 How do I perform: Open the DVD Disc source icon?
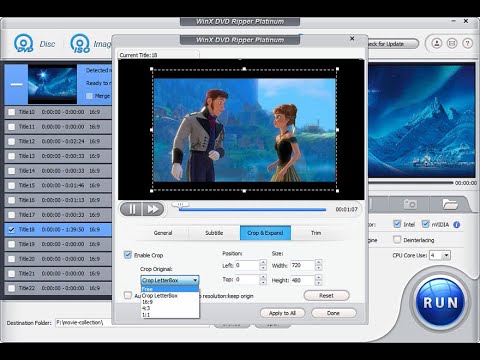[24, 43]
